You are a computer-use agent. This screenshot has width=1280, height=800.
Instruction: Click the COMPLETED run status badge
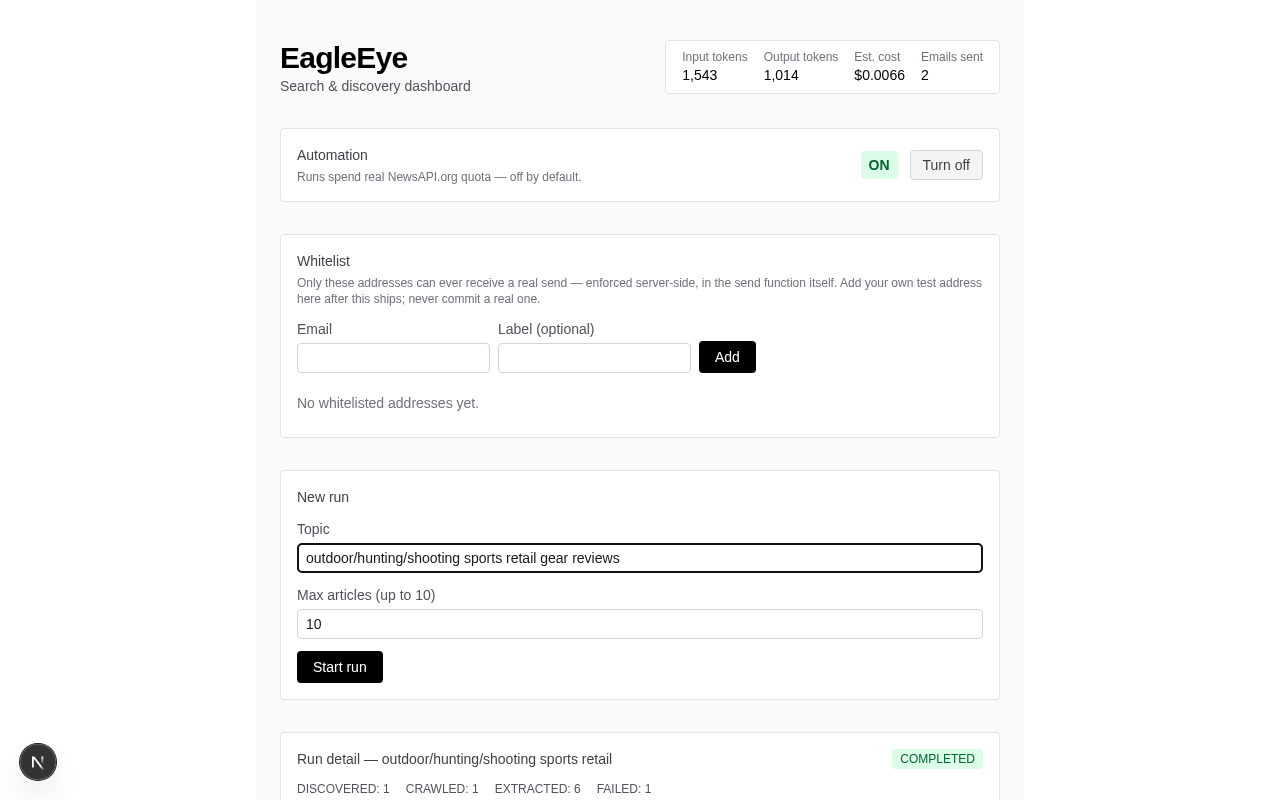point(937,759)
